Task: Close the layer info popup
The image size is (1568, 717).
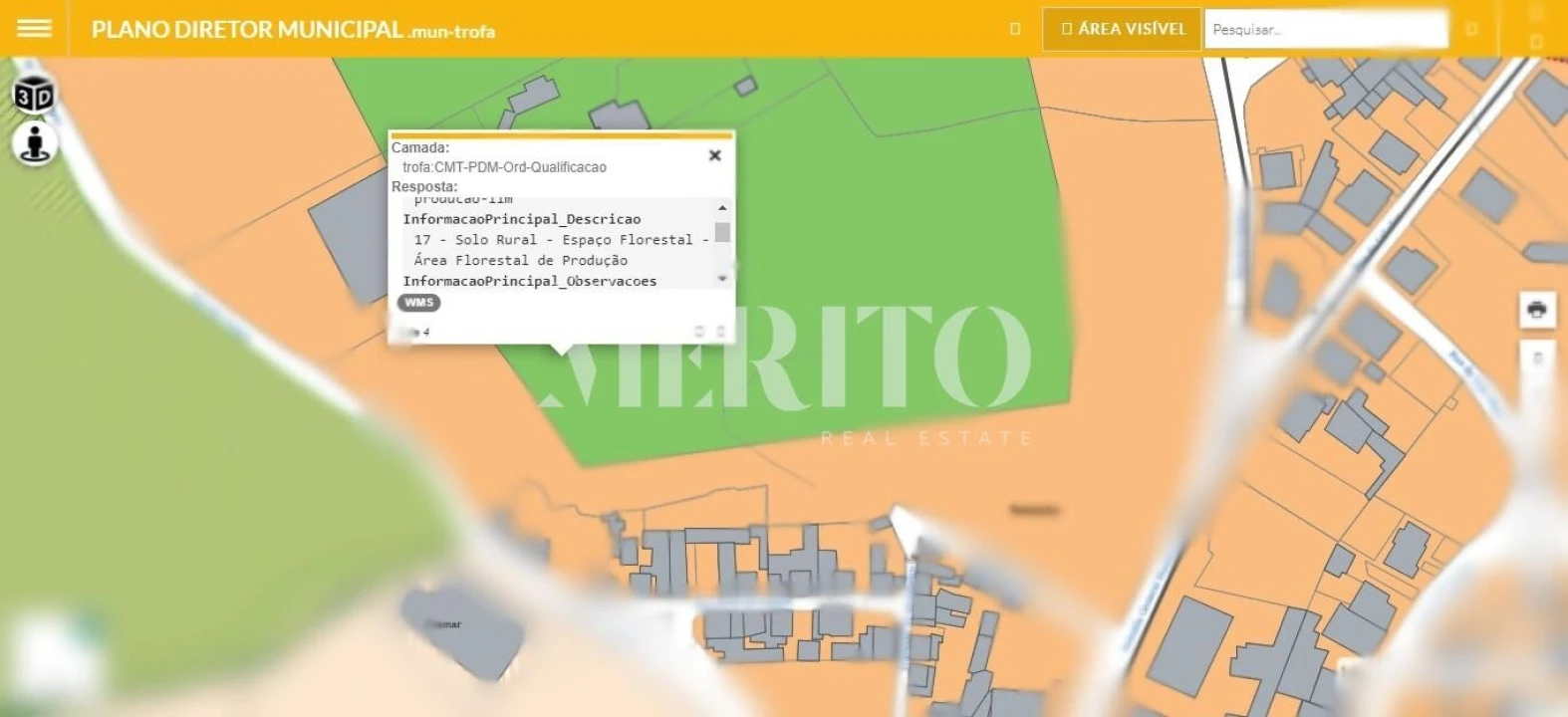Action: [x=714, y=155]
